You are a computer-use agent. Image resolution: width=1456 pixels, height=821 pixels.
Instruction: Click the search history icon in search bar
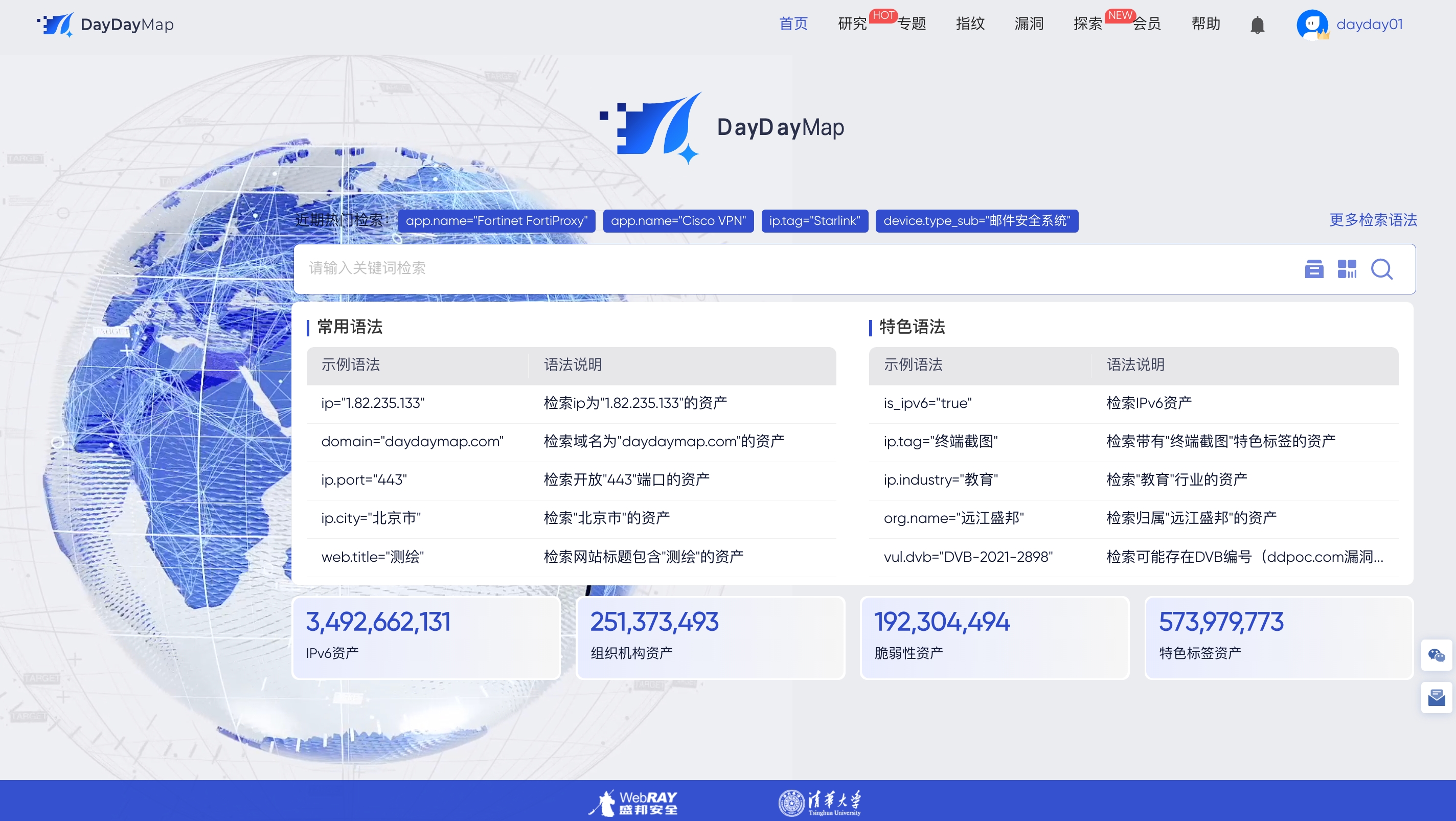coord(1313,269)
